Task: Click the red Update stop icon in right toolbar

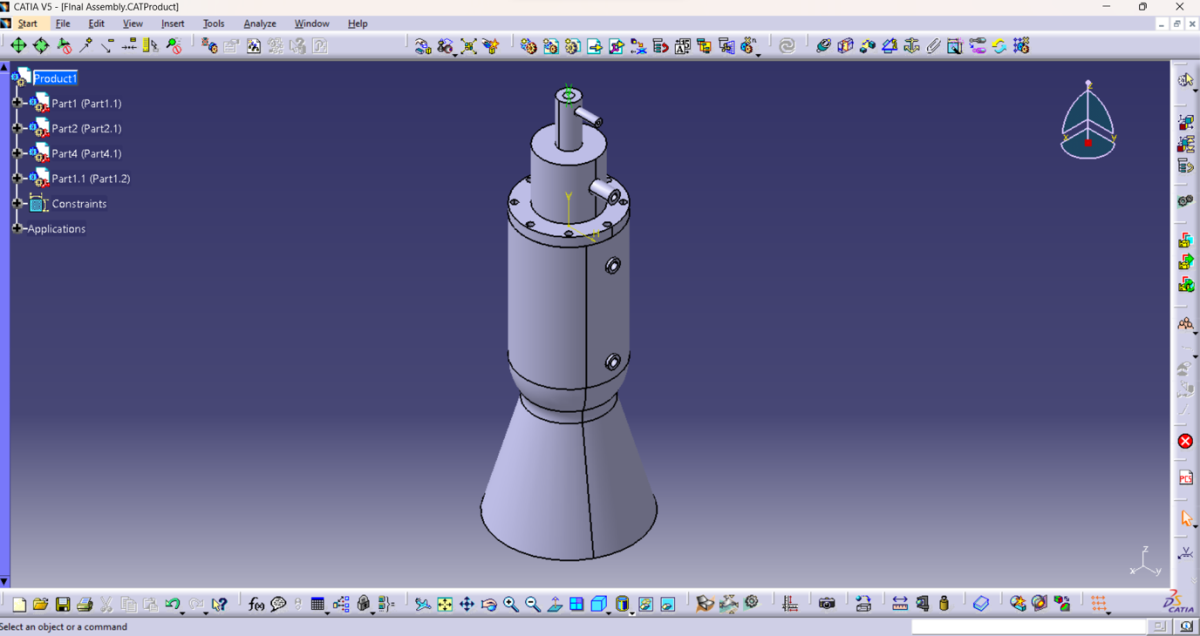Action: tap(1186, 441)
